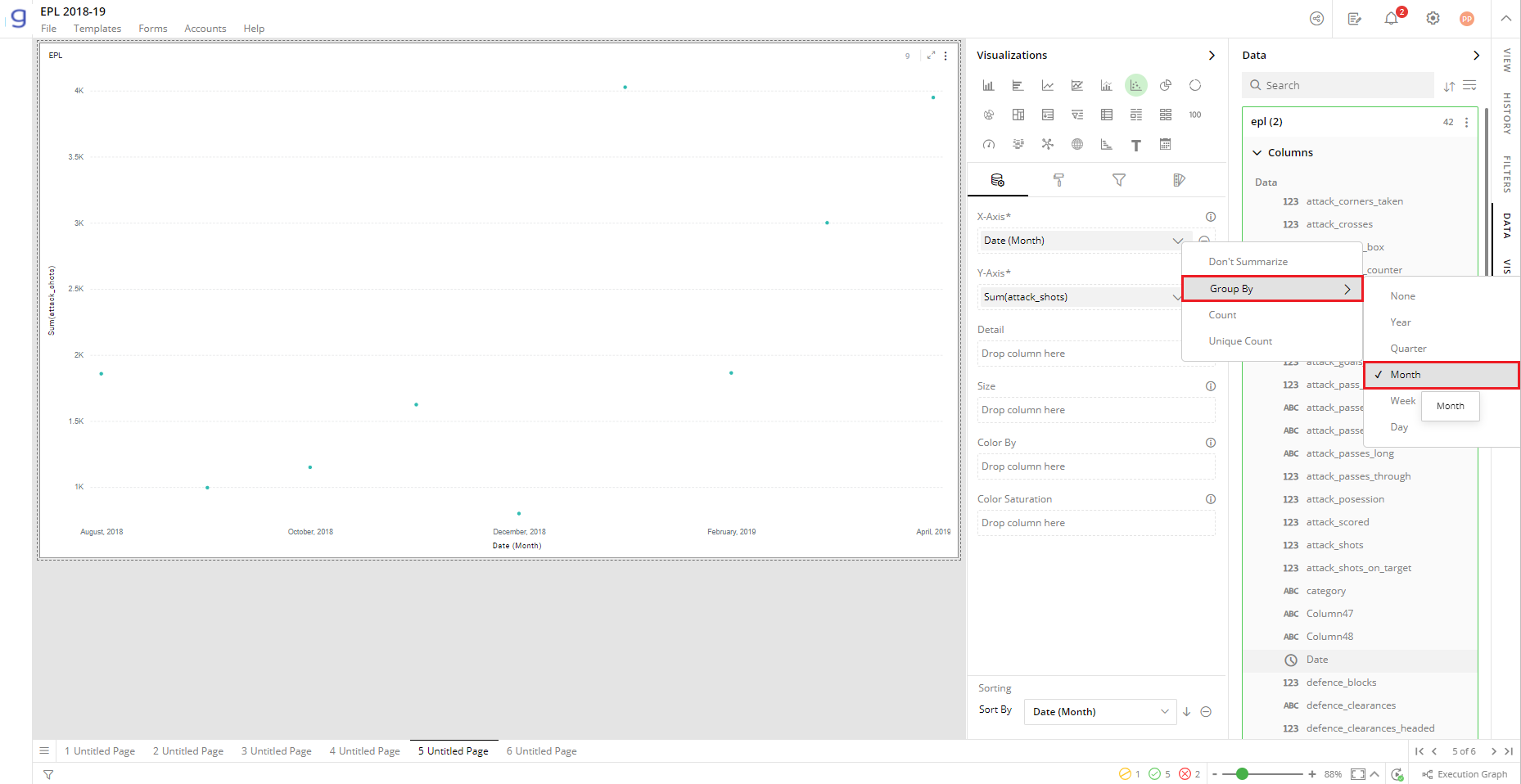The image size is (1521, 784).
Task: Open the filter icon in the status bar
Action: point(48,774)
